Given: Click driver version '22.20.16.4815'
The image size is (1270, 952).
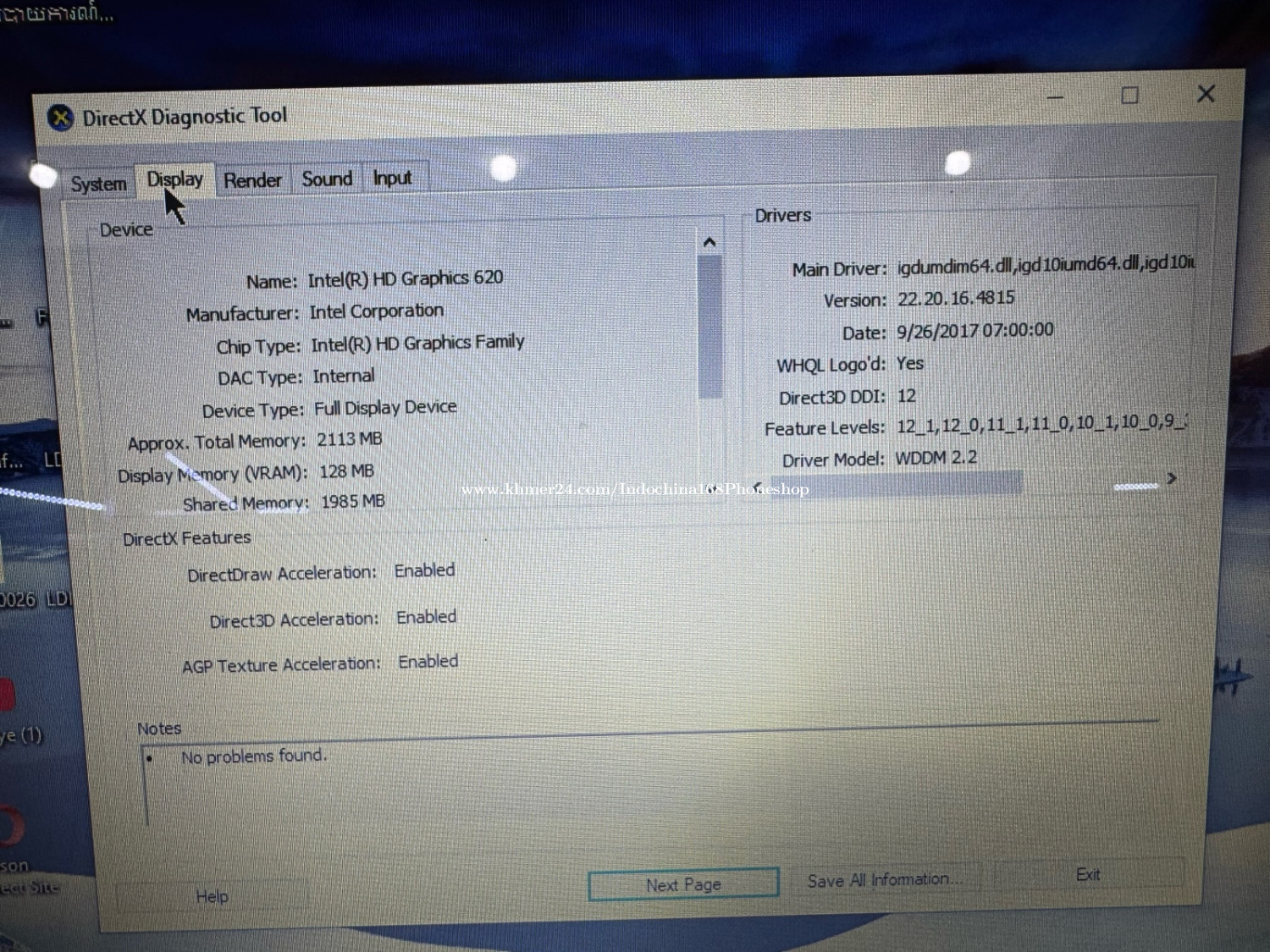Looking at the screenshot, I should click(956, 298).
